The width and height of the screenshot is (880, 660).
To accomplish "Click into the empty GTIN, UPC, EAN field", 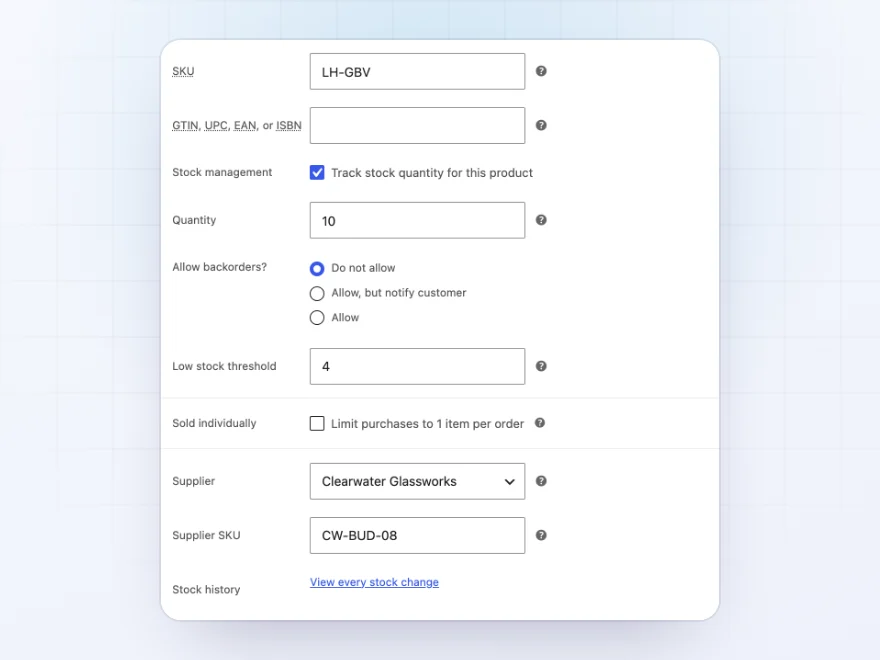I will (x=418, y=125).
